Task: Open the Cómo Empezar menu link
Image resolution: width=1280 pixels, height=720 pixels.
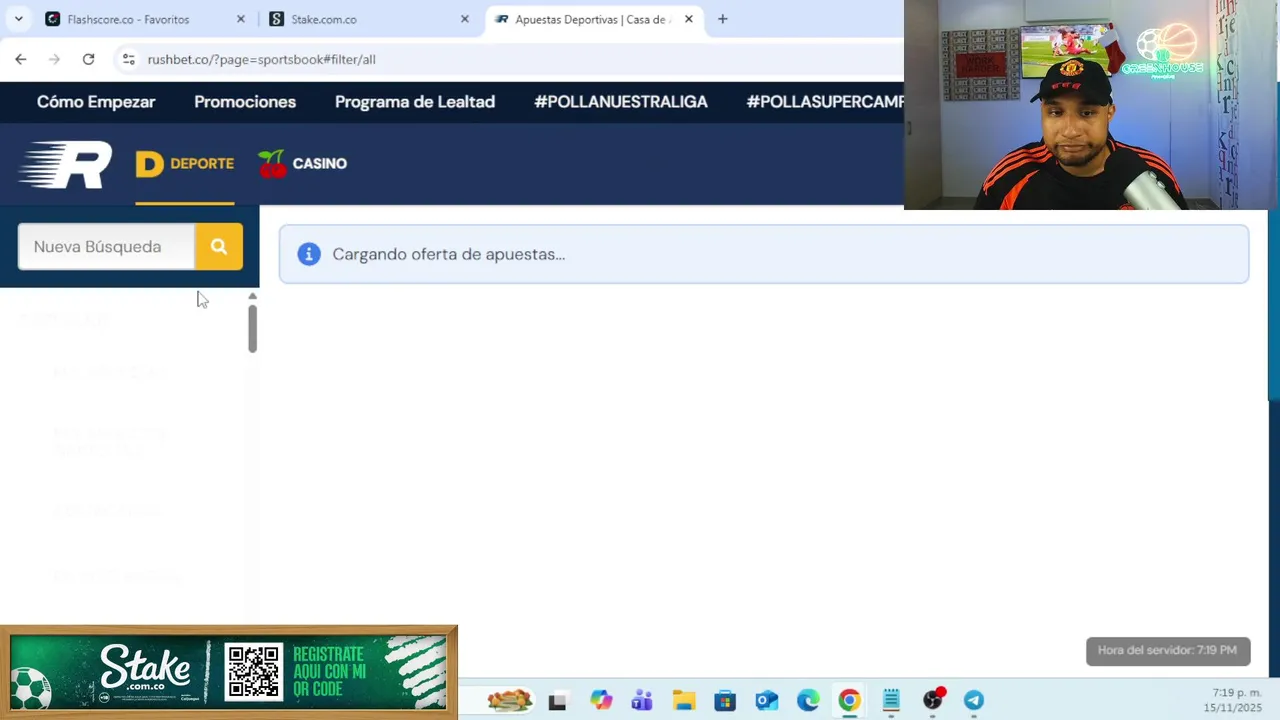Action: 96,102
